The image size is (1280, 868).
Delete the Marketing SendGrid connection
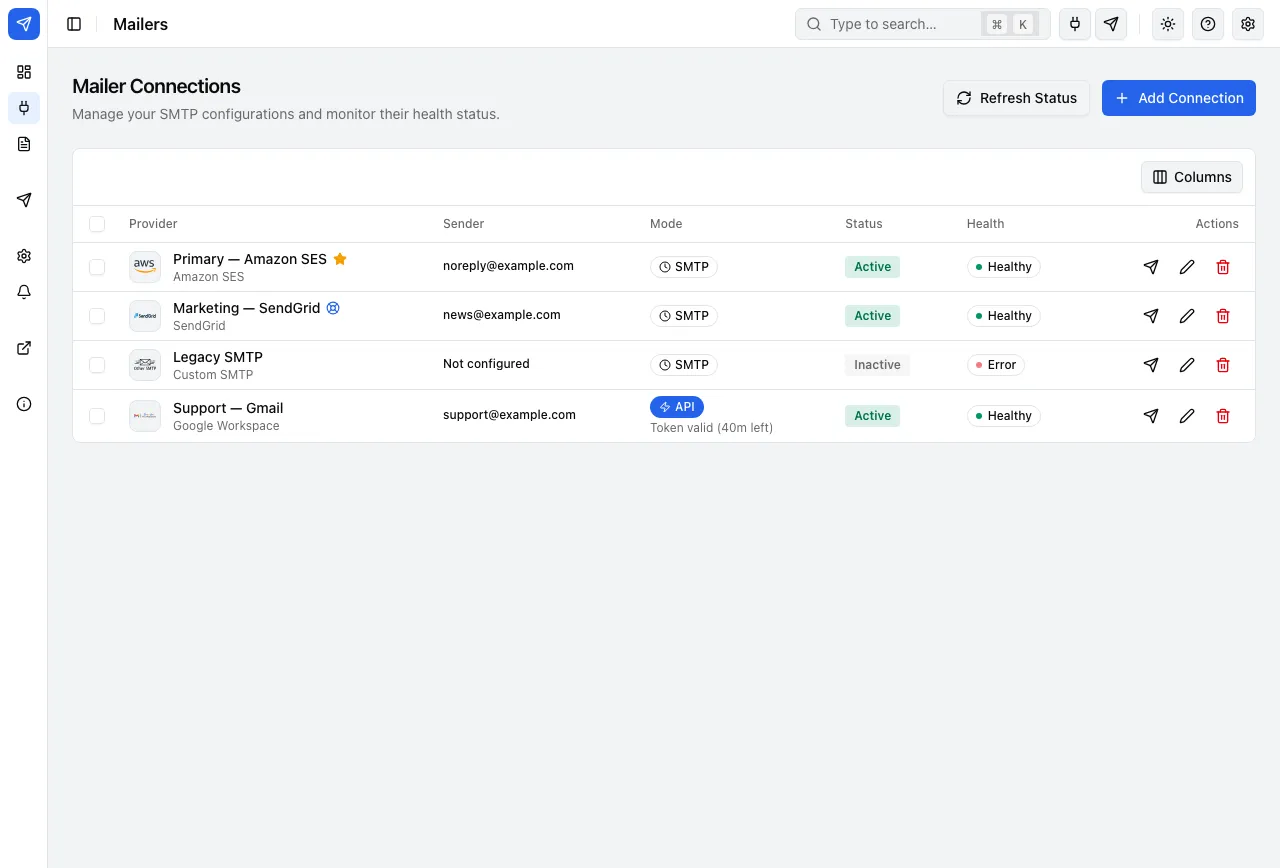pyautogui.click(x=1223, y=316)
